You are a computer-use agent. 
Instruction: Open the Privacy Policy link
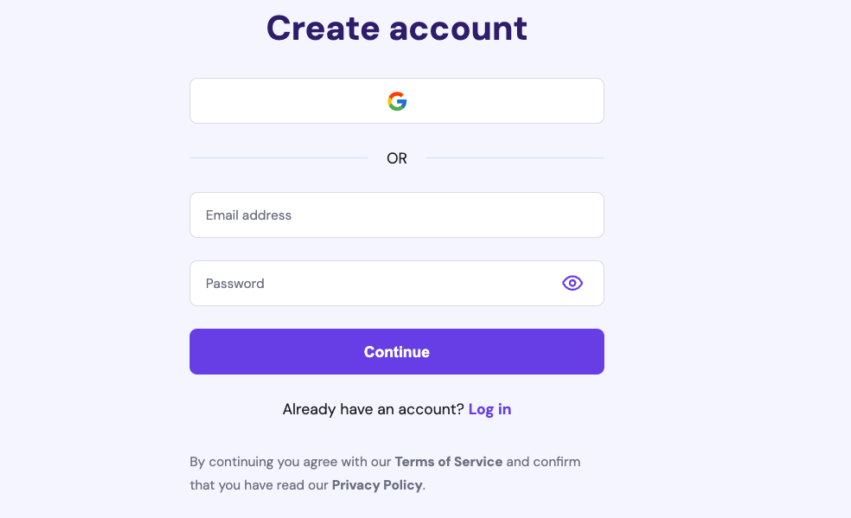coord(377,485)
